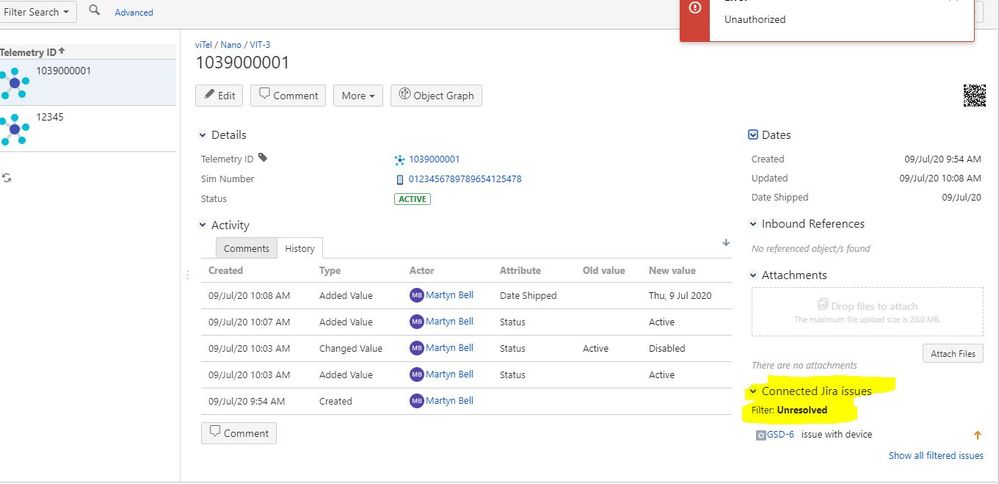Switch to the History tab

(x=299, y=248)
